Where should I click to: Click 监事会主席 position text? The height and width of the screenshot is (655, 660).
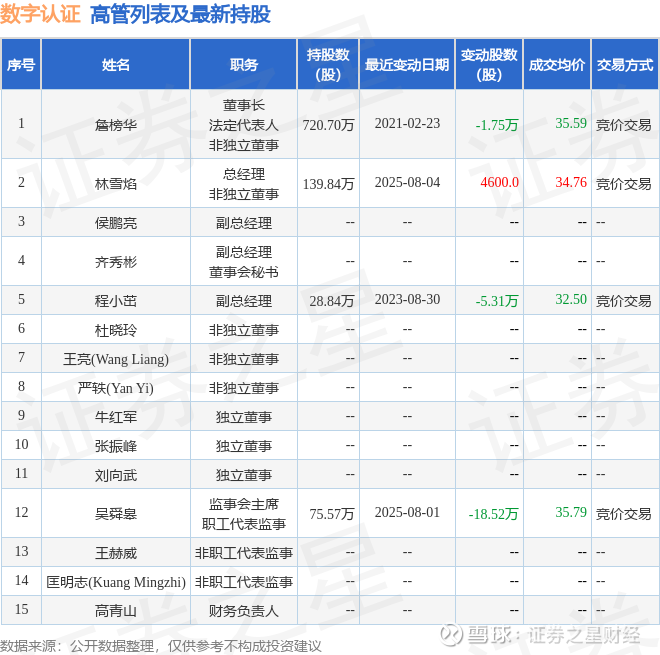coord(244,504)
